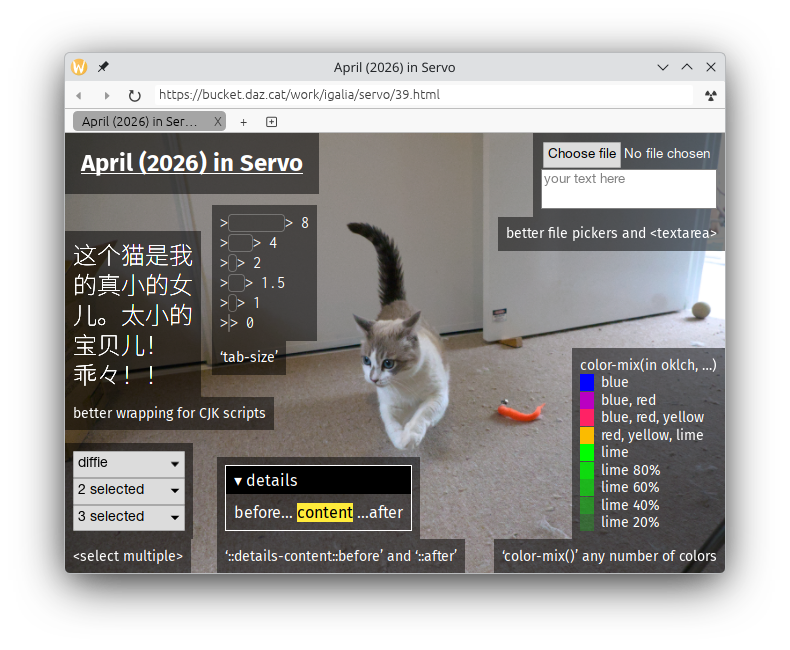This screenshot has width=790, height=650.
Task: Go forward using the forward arrow
Action: (x=107, y=95)
